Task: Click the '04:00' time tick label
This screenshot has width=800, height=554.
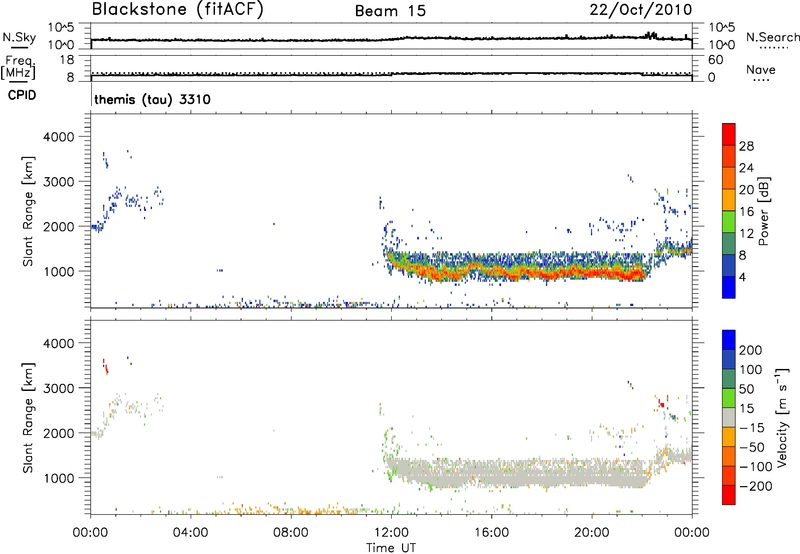Action: (191, 533)
